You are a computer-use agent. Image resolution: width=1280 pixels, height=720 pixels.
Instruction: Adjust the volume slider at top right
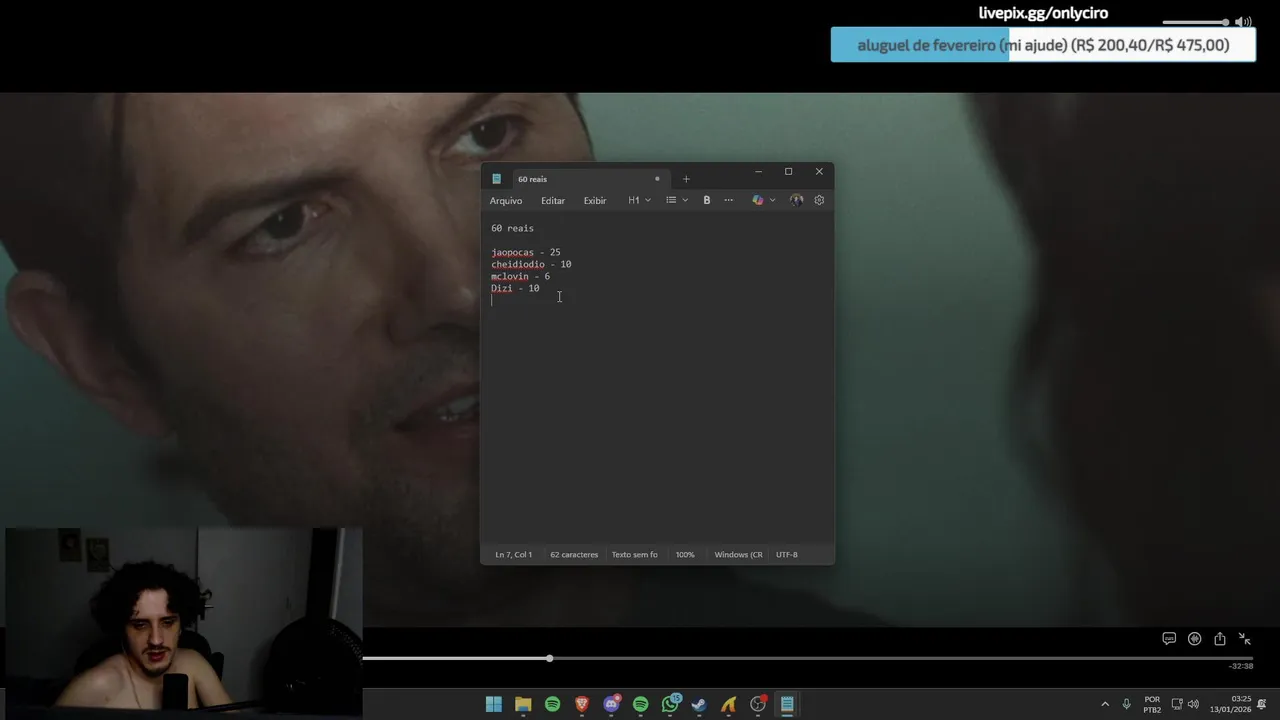pos(1195,22)
